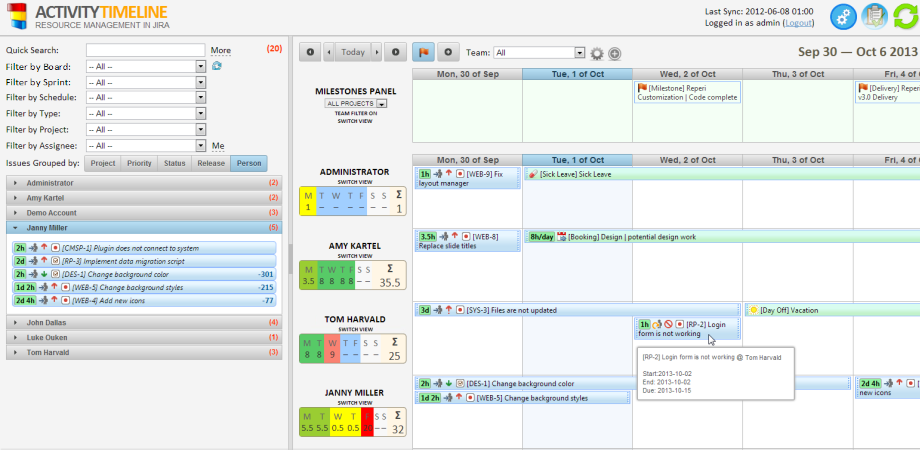Open the ALL PROJECTS milestone dropdown

pyautogui.click(x=355, y=103)
